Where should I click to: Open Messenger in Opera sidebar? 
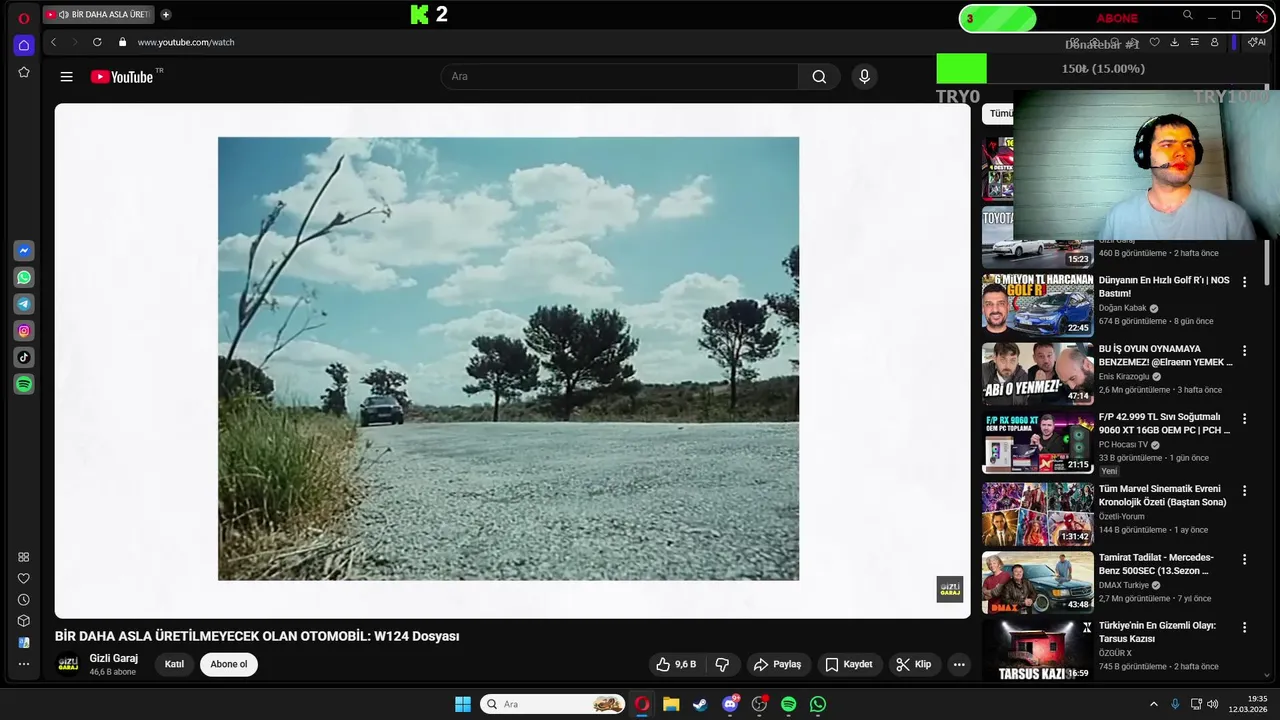pos(24,251)
